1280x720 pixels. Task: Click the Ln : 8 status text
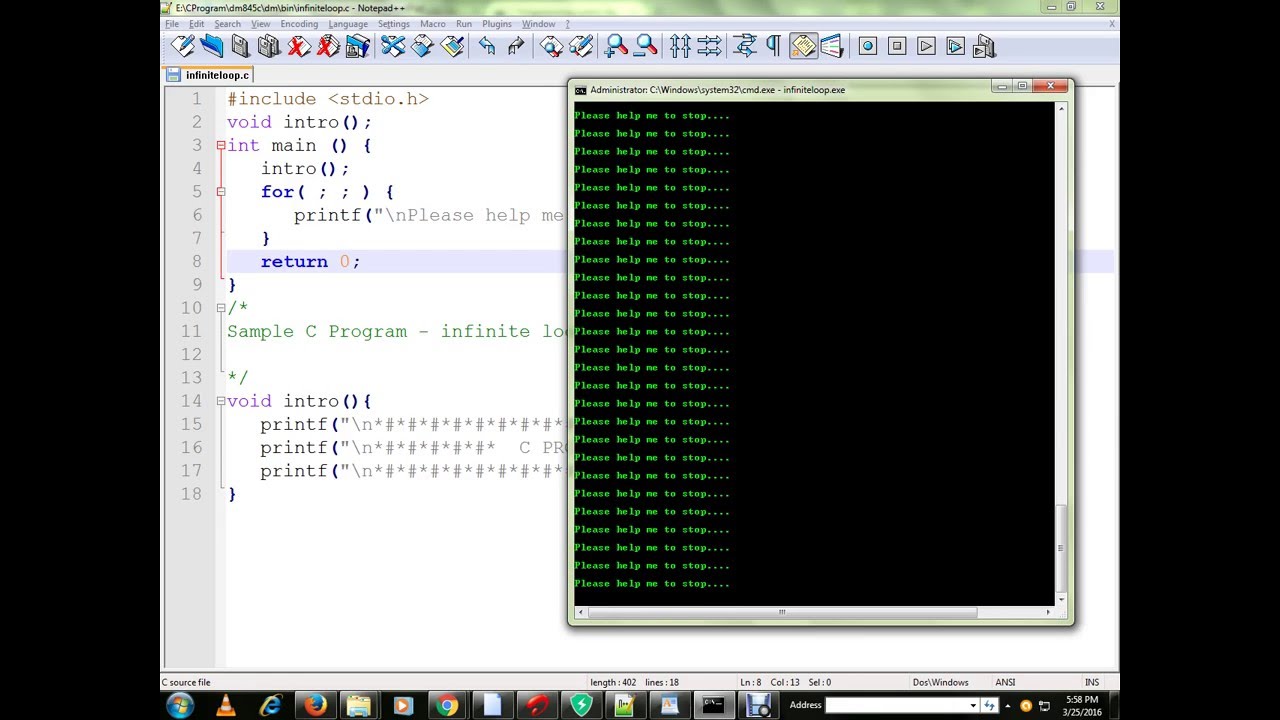coord(751,682)
